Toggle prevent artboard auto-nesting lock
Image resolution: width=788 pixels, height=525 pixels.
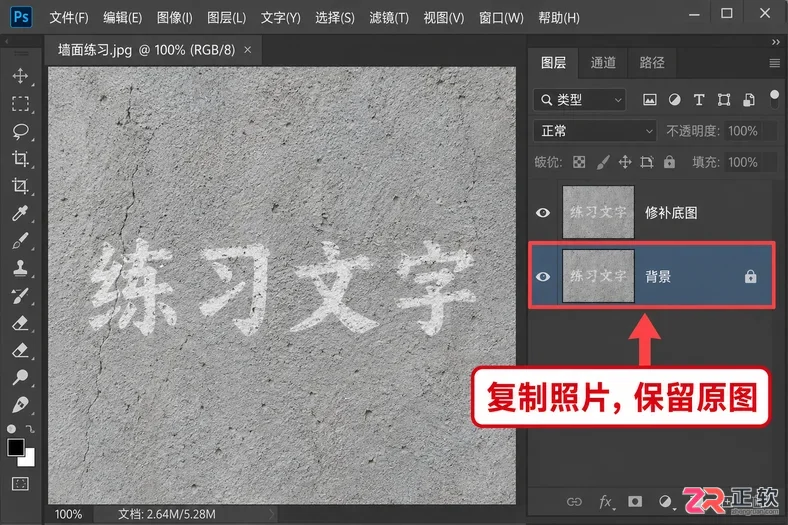tap(647, 162)
